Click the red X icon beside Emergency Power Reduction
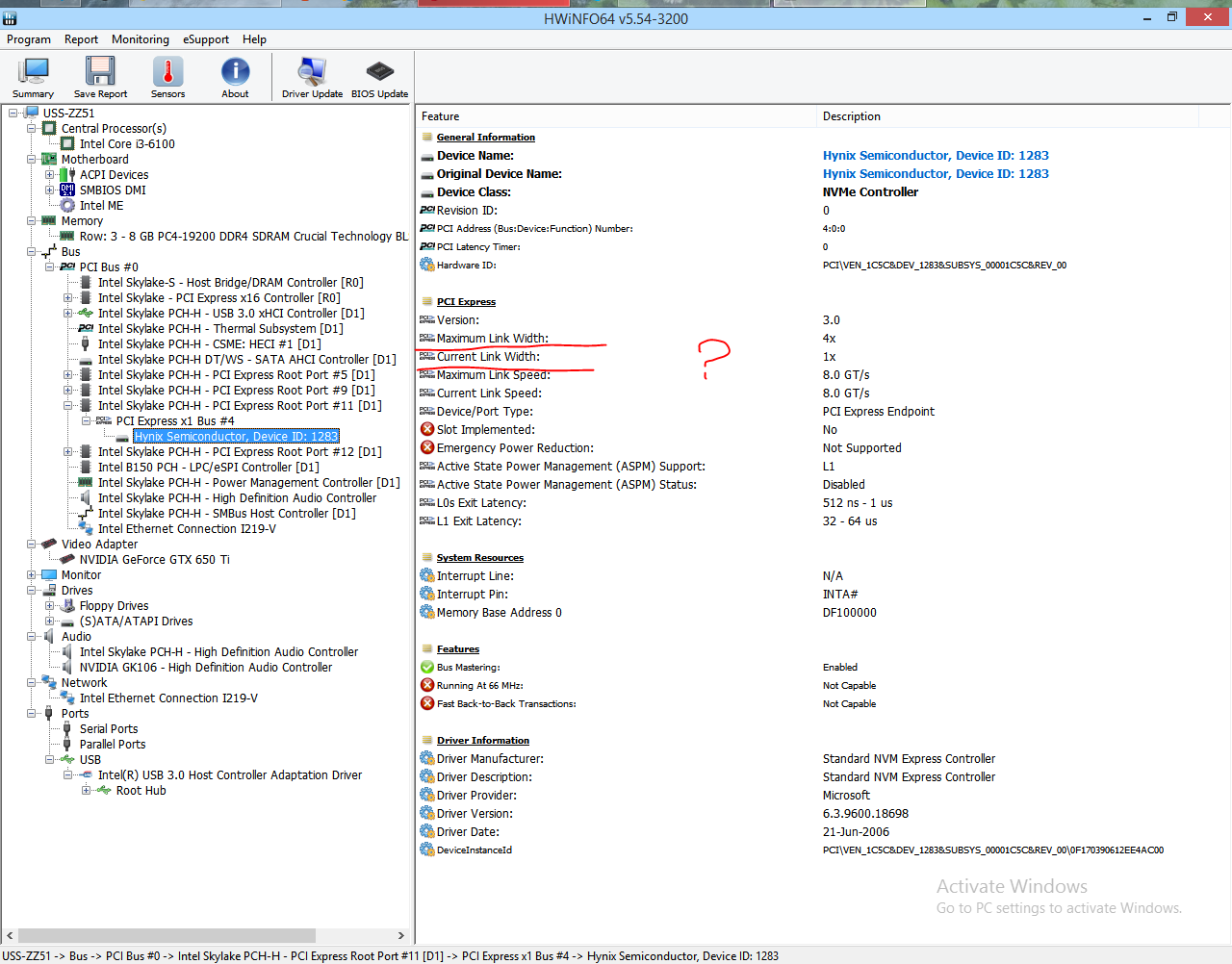 point(427,447)
